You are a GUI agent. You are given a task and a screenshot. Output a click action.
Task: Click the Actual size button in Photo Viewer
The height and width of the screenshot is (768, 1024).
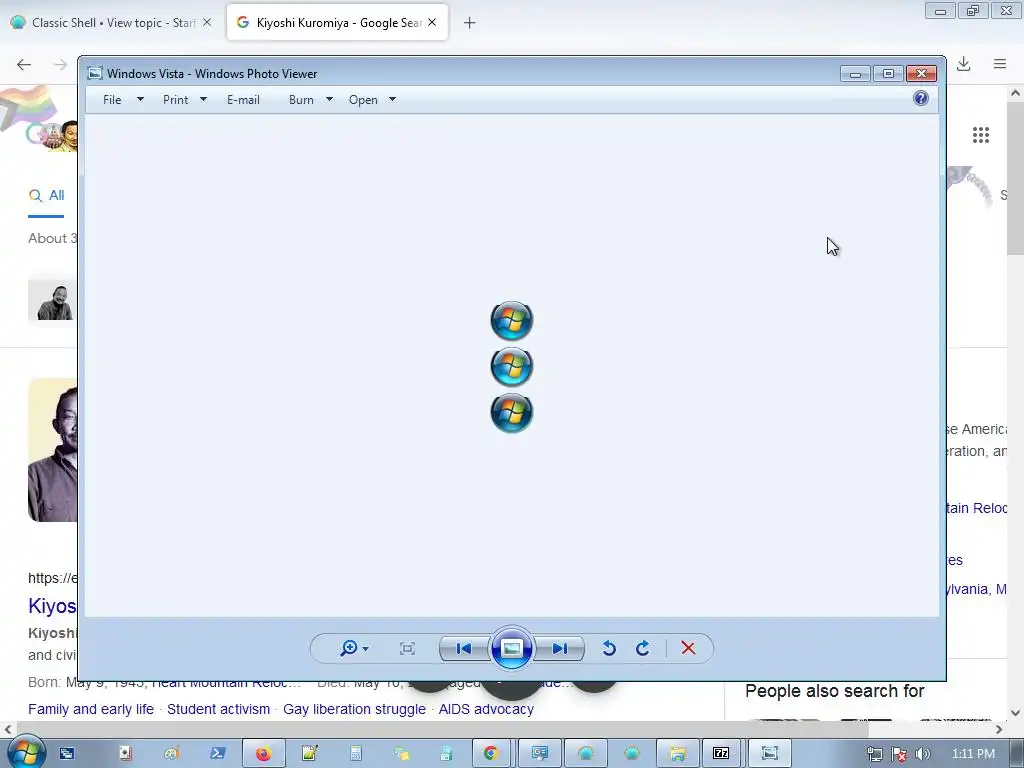coord(407,648)
